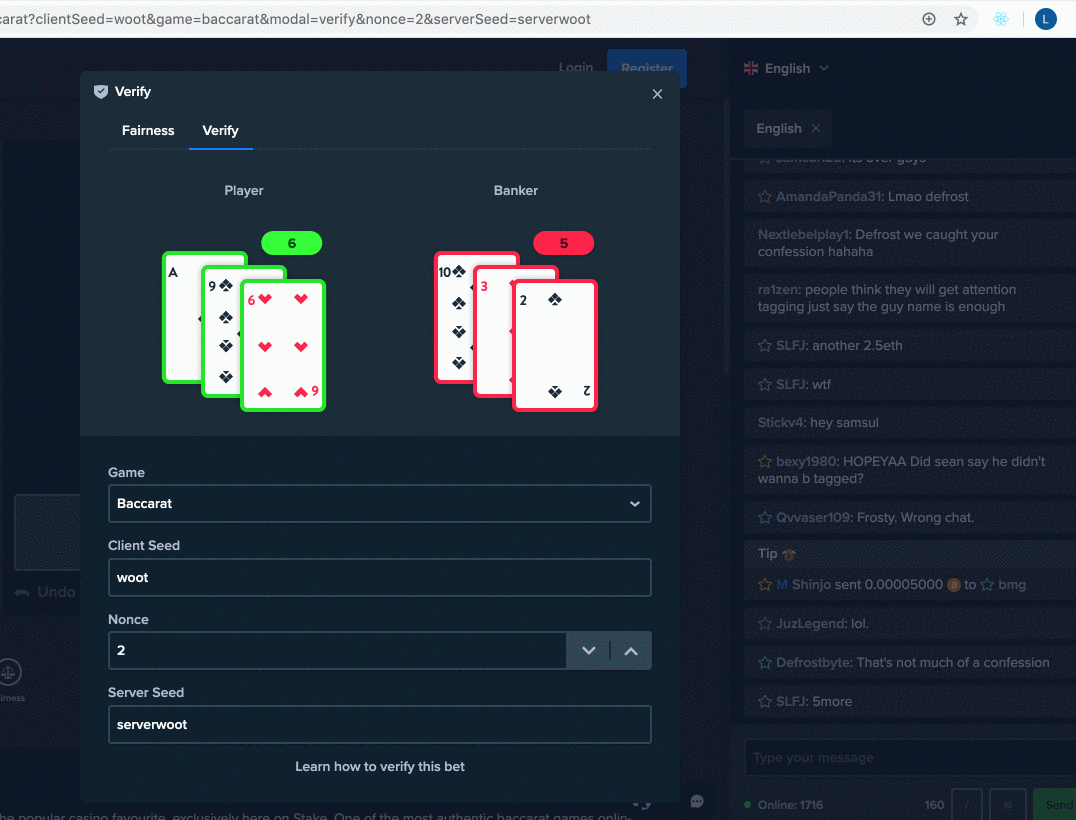Image resolution: width=1076 pixels, height=820 pixels.
Task: Click the Login link
Action: [575, 67]
